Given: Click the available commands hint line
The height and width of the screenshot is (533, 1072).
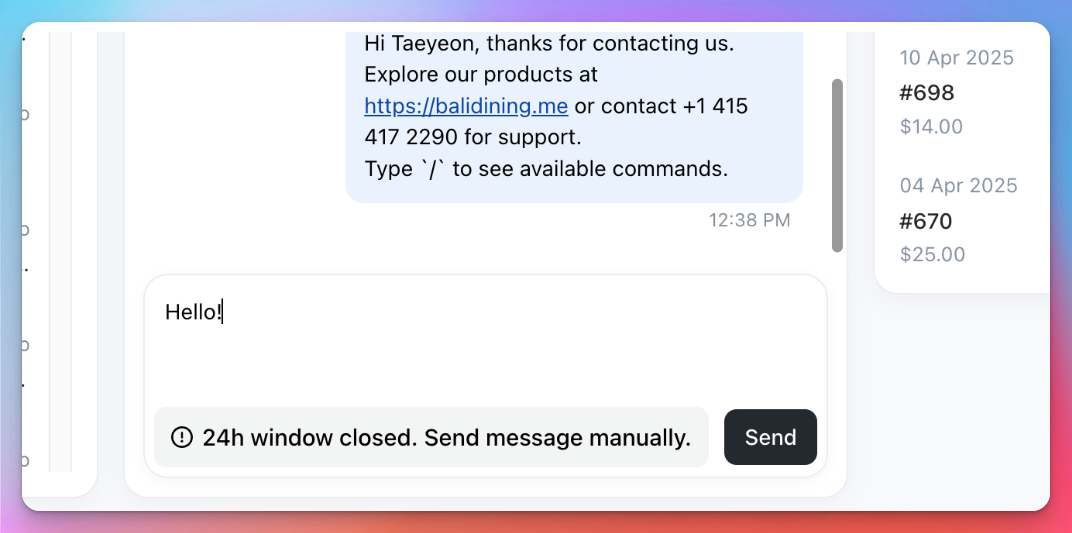Looking at the screenshot, I should coord(546,169).
